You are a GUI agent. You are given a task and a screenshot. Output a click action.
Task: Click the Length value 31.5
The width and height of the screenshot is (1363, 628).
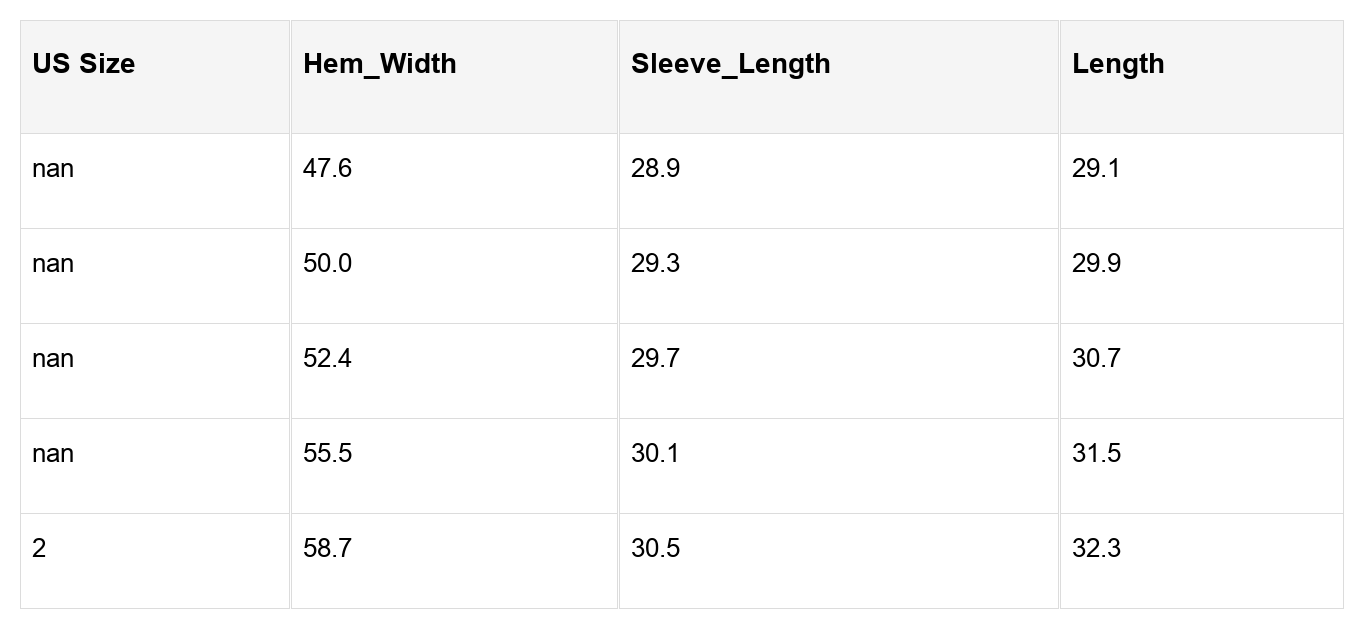pos(1096,454)
